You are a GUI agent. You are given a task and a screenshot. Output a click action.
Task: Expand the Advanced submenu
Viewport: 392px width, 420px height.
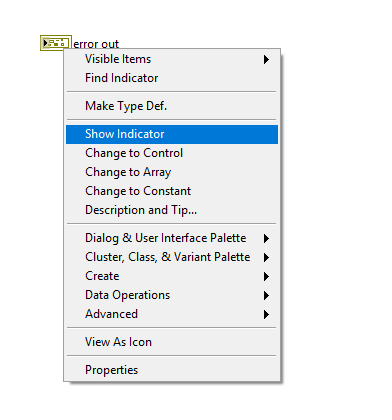(172, 314)
